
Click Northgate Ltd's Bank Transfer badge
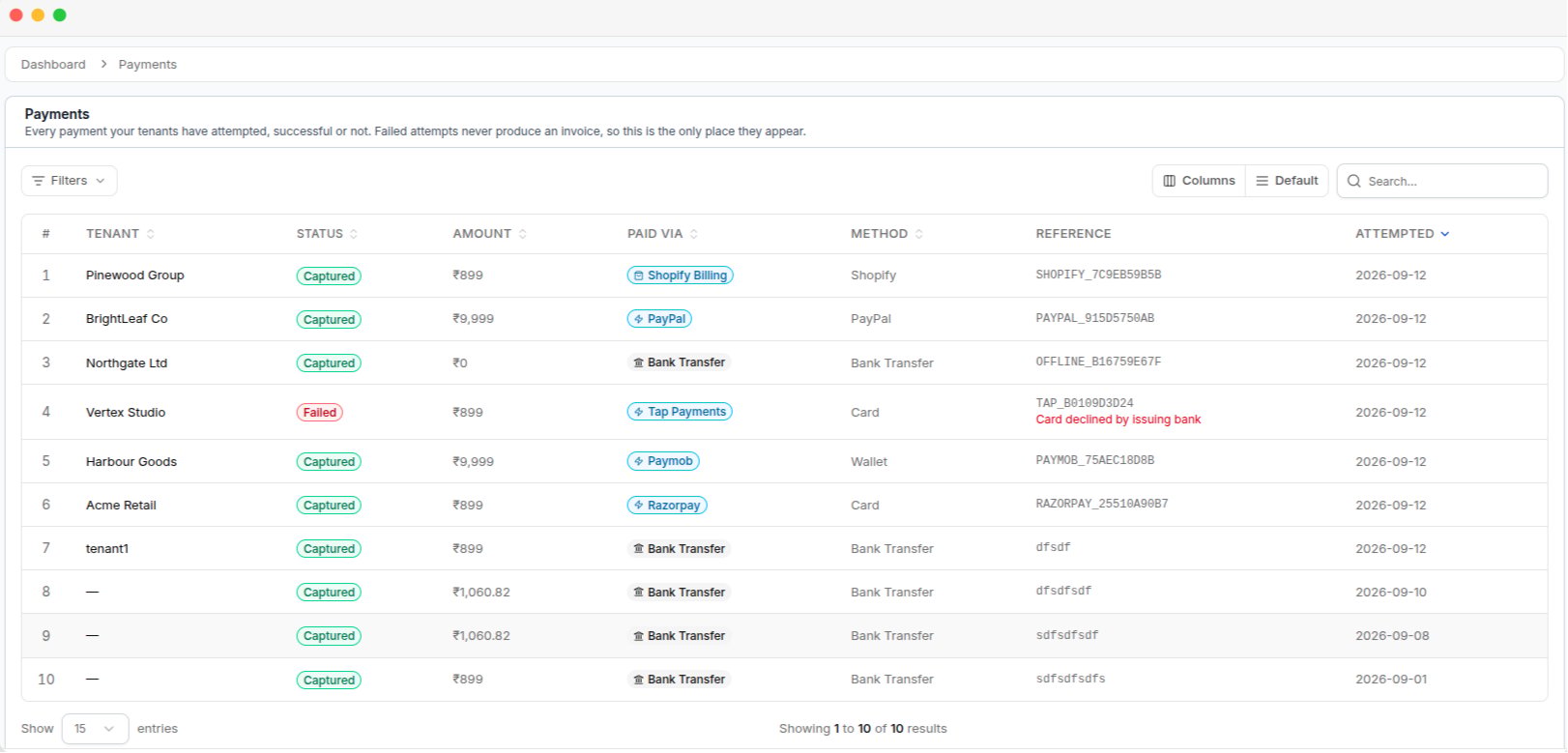point(679,362)
